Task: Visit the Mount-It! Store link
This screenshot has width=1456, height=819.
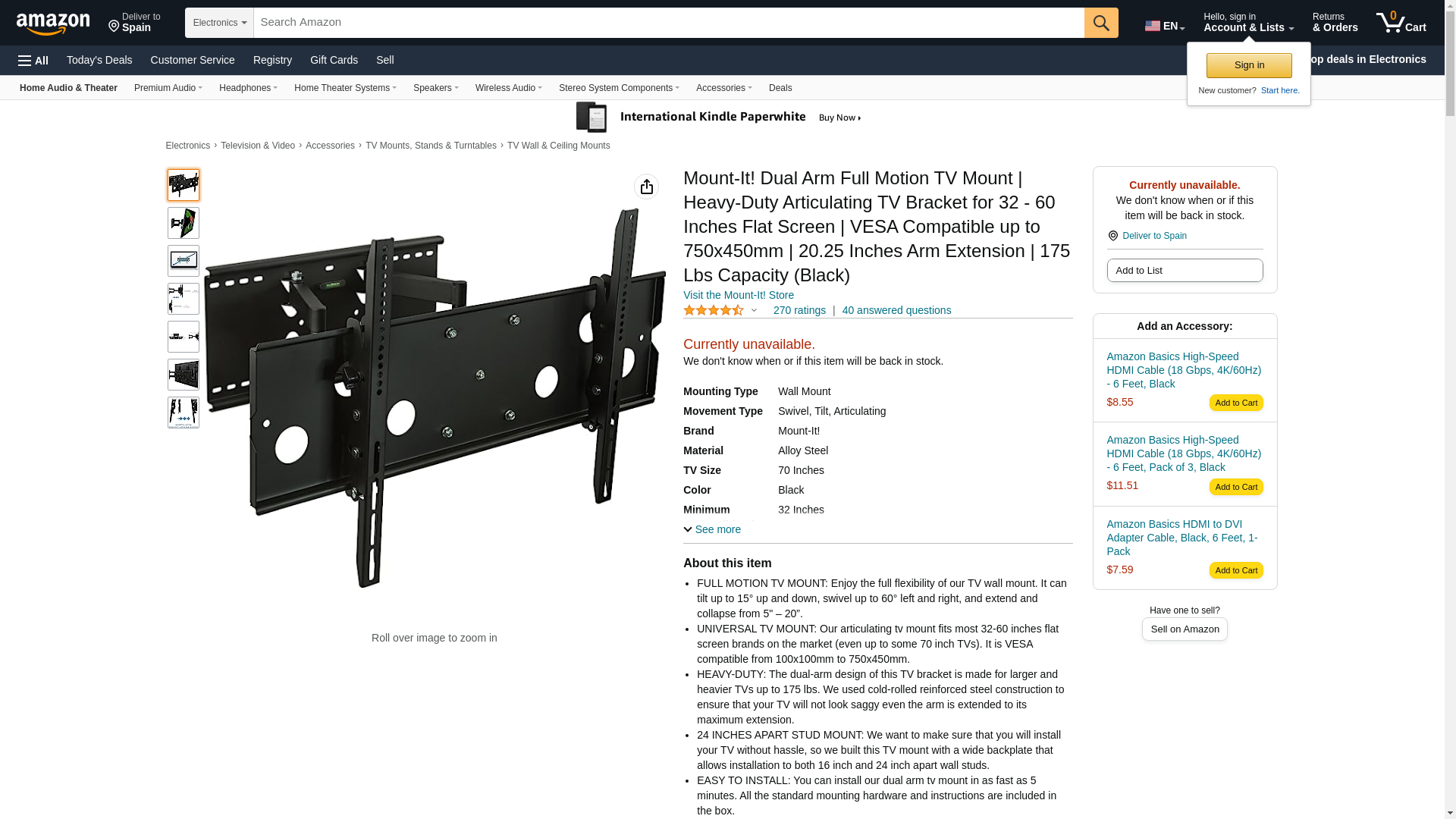Action: pyautogui.click(x=739, y=295)
